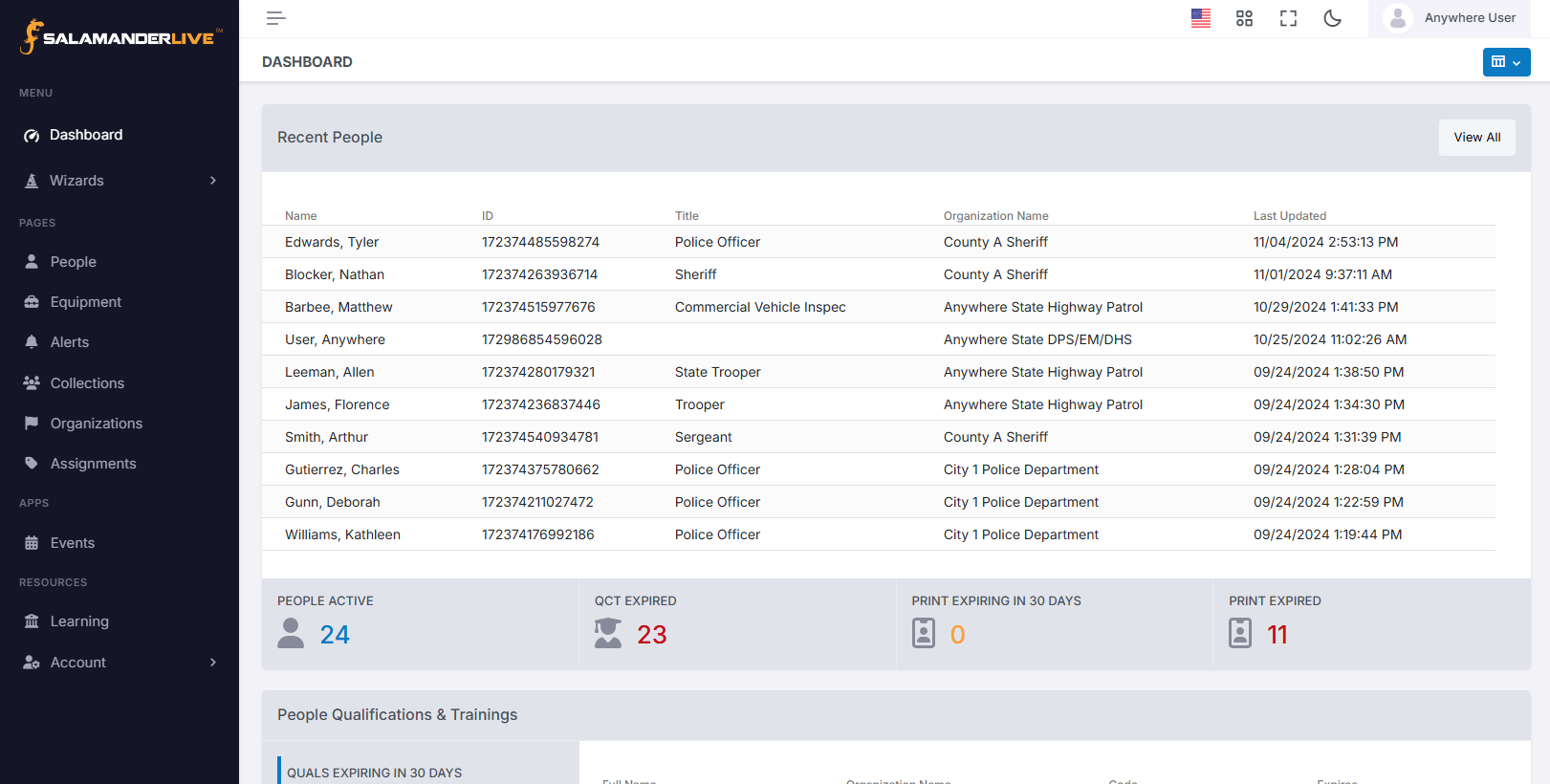Toggle dark mode moon icon
Image resolution: width=1550 pixels, height=784 pixels.
(x=1333, y=18)
